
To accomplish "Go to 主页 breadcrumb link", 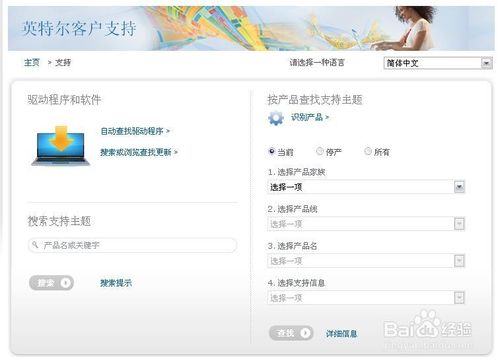I will (x=32, y=62).
